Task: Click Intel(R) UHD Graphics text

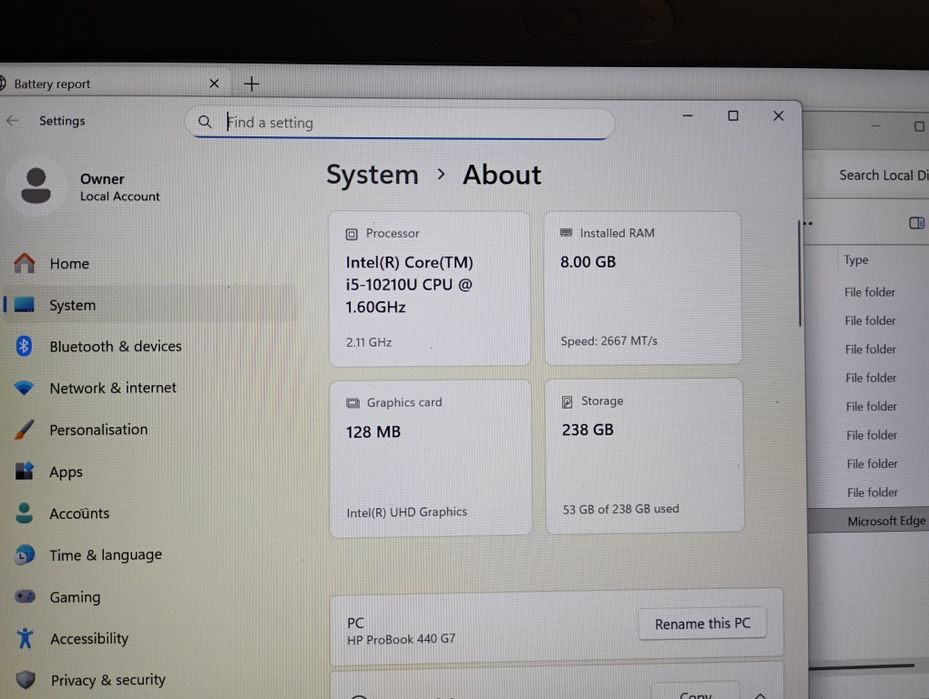Action: (x=406, y=512)
